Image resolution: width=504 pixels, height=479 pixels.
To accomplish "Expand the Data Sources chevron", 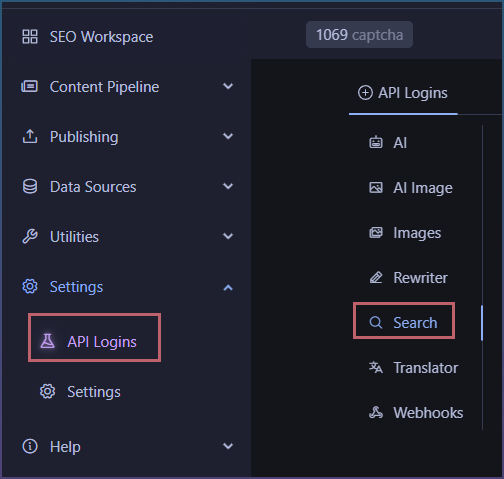I will (x=228, y=186).
